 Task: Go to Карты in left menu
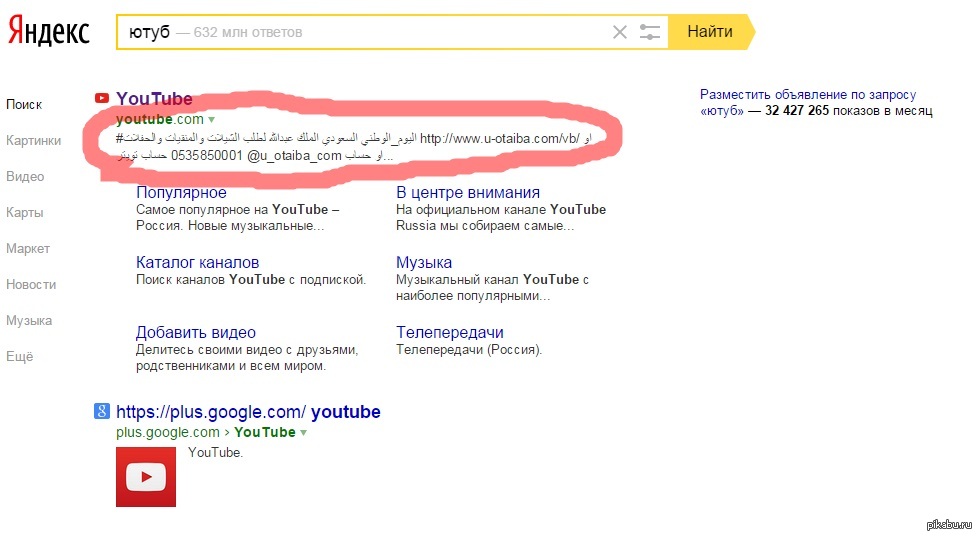(x=24, y=212)
